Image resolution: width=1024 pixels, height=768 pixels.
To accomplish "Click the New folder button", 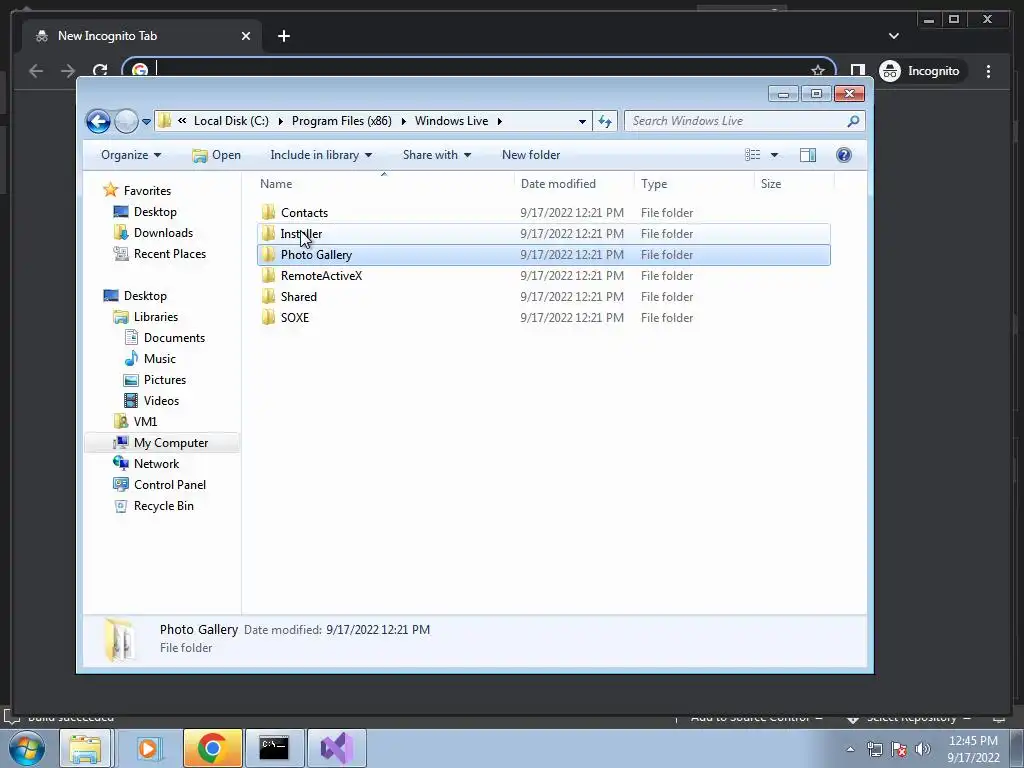I will 531,155.
